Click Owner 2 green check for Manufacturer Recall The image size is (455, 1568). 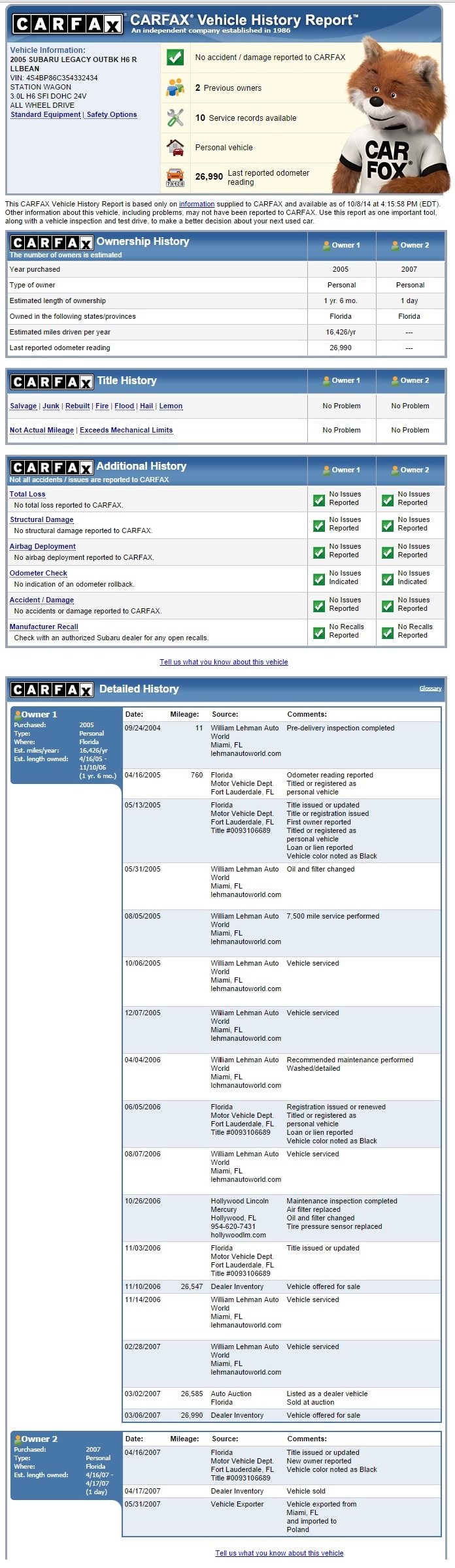coord(388,633)
